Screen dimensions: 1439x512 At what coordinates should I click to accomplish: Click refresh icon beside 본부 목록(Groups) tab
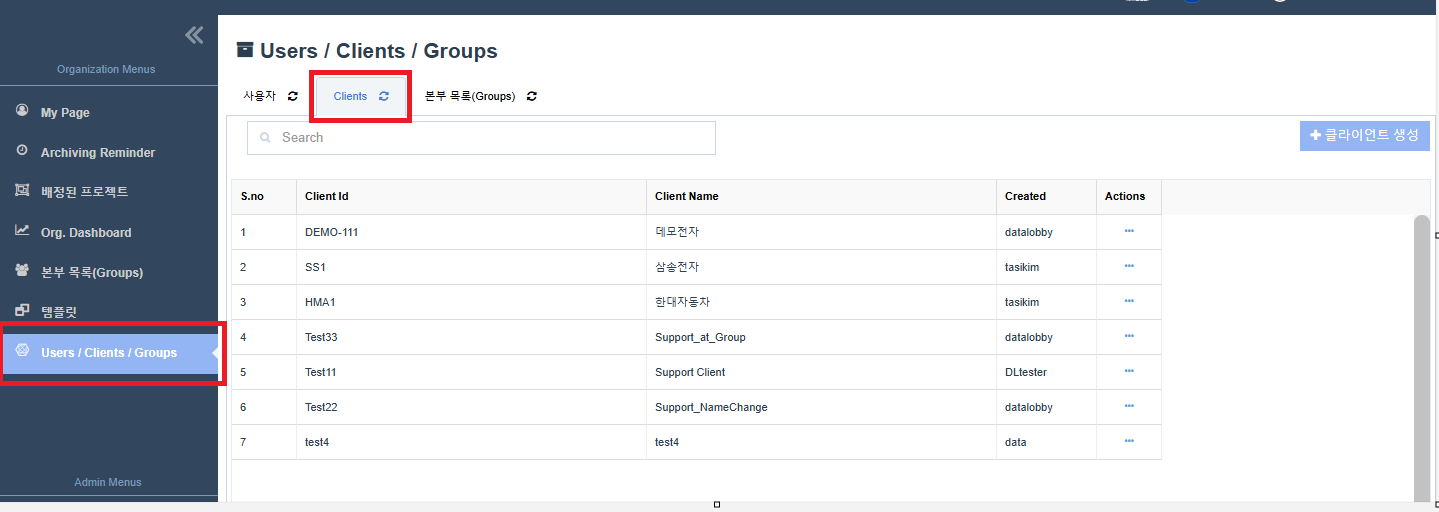(532, 96)
